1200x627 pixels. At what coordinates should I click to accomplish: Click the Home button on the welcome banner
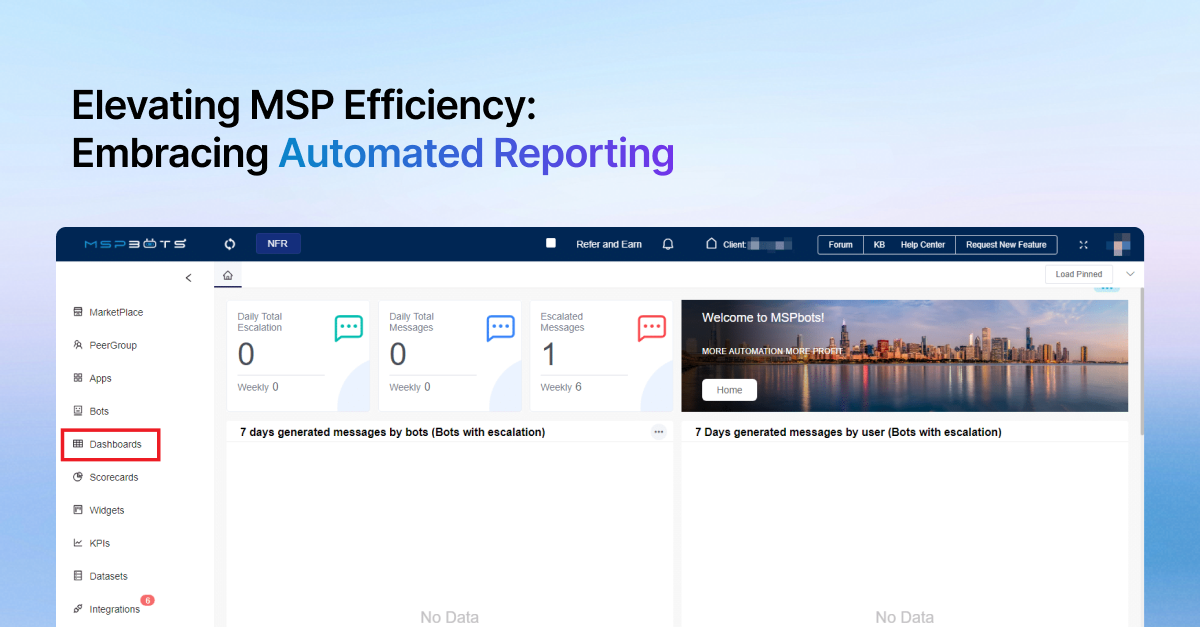coord(729,390)
